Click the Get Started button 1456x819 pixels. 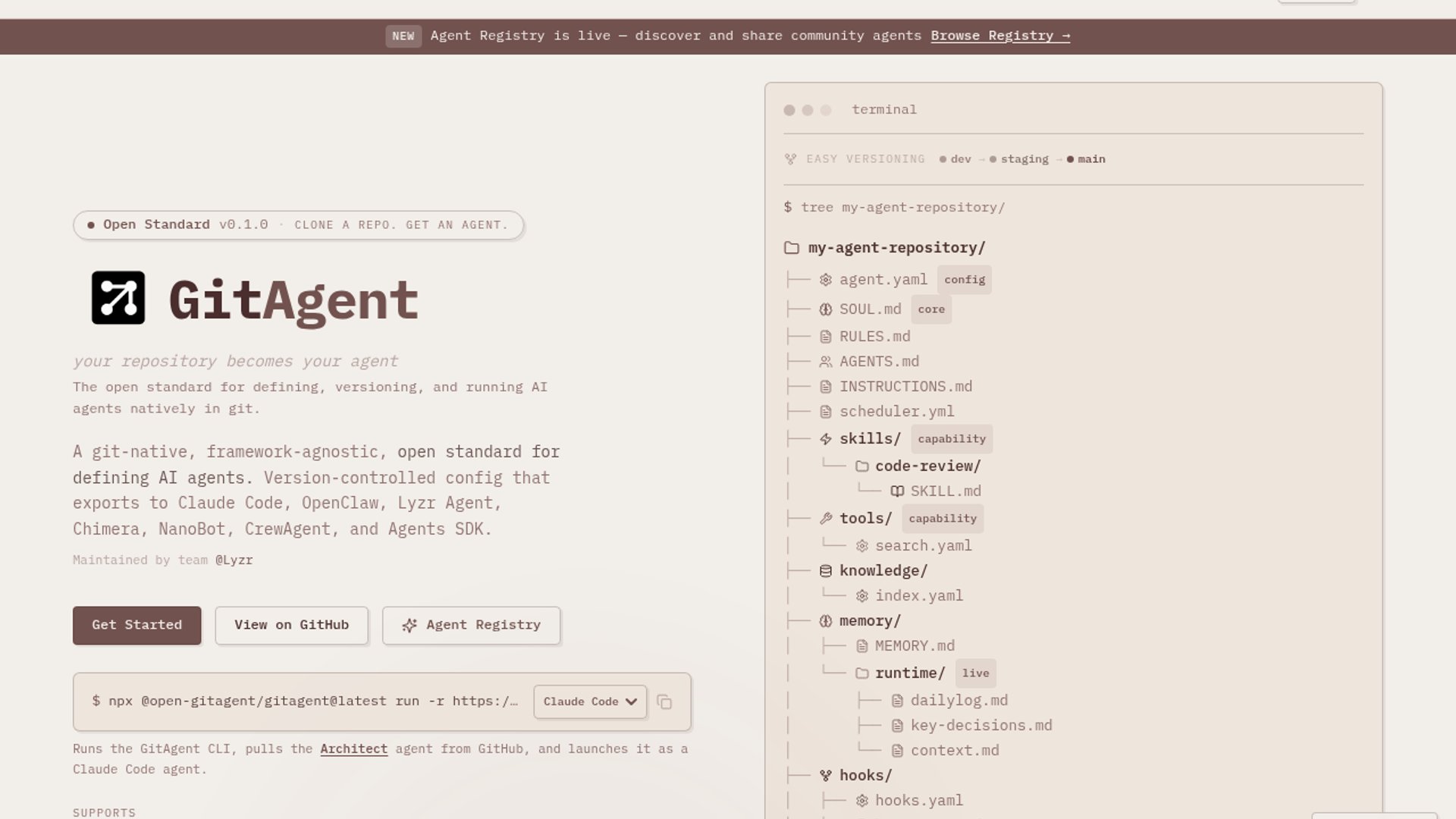(136, 626)
